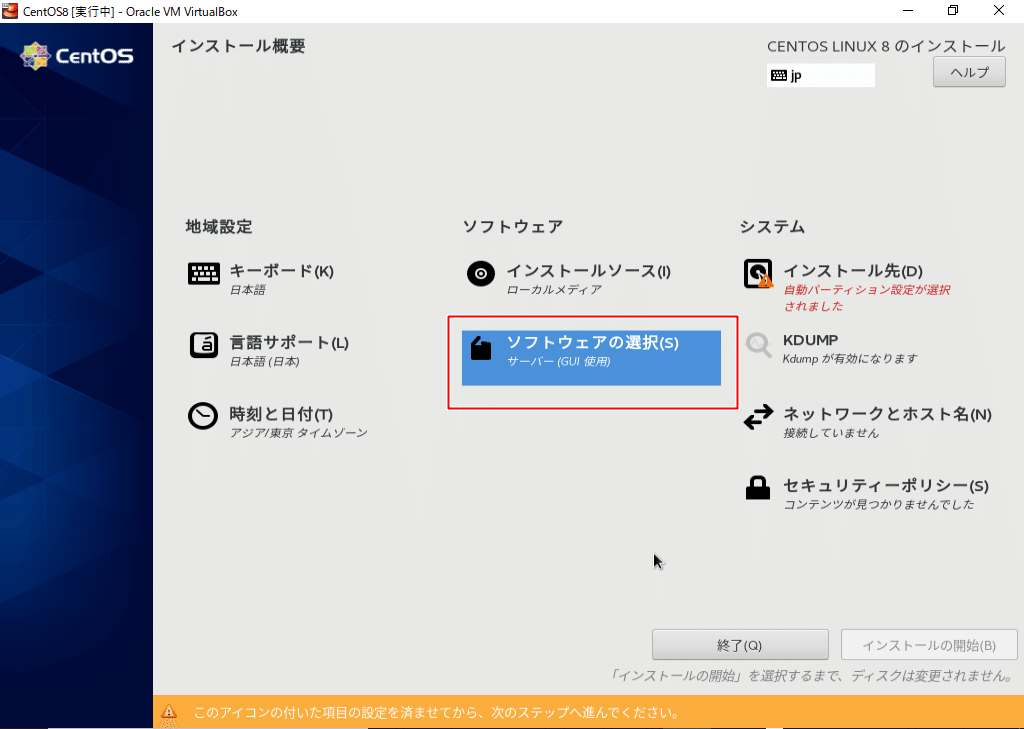This screenshot has width=1024, height=729.
Task: Open 時刻と日付(T) settings label
Action: point(281,414)
